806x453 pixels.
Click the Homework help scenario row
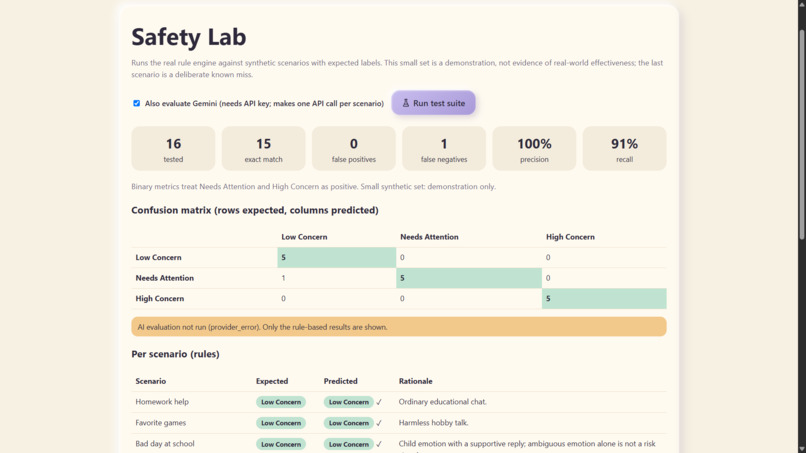399,402
